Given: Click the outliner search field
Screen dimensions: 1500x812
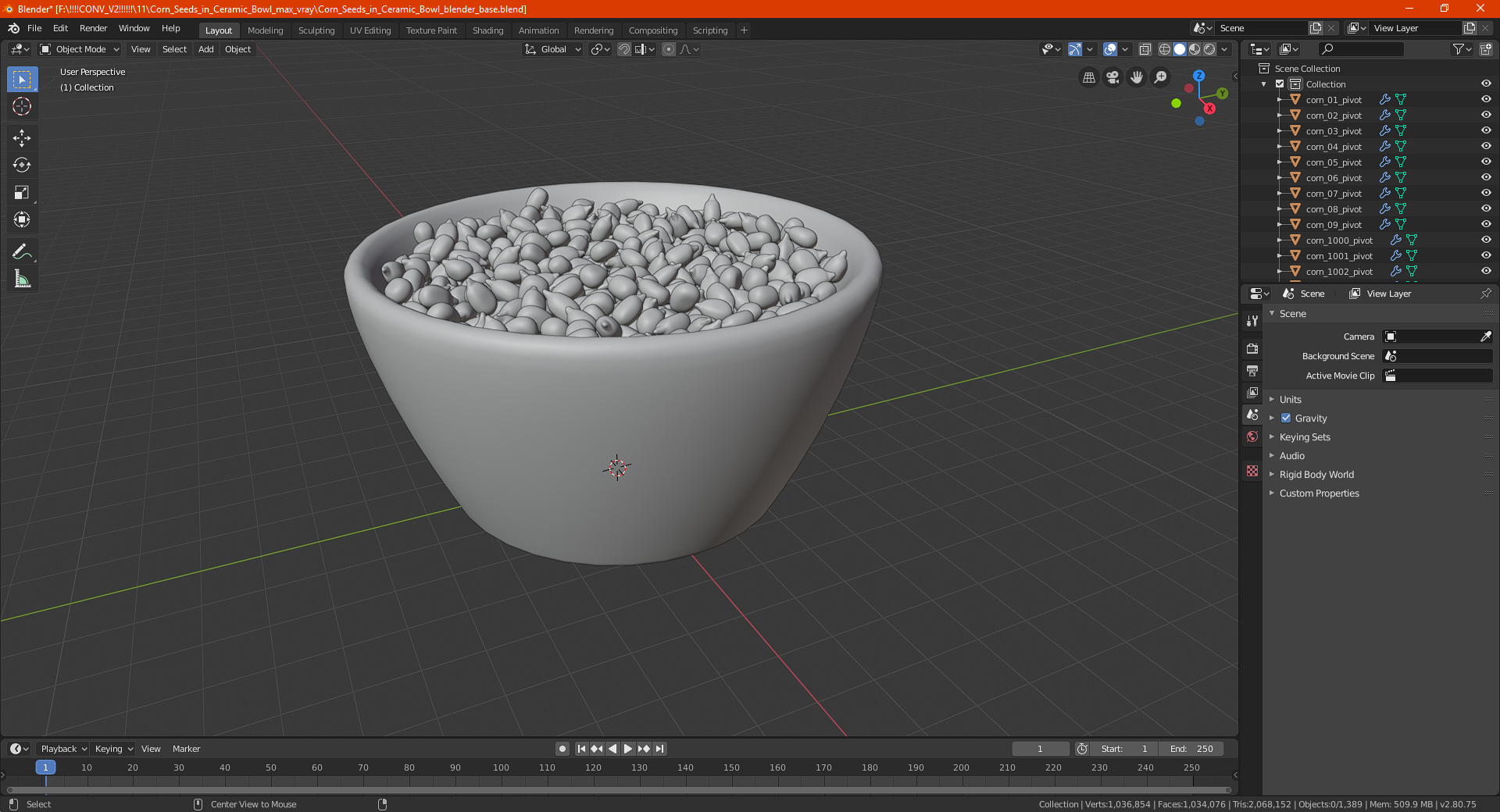Looking at the screenshot, I should (x=1360, y=49).
